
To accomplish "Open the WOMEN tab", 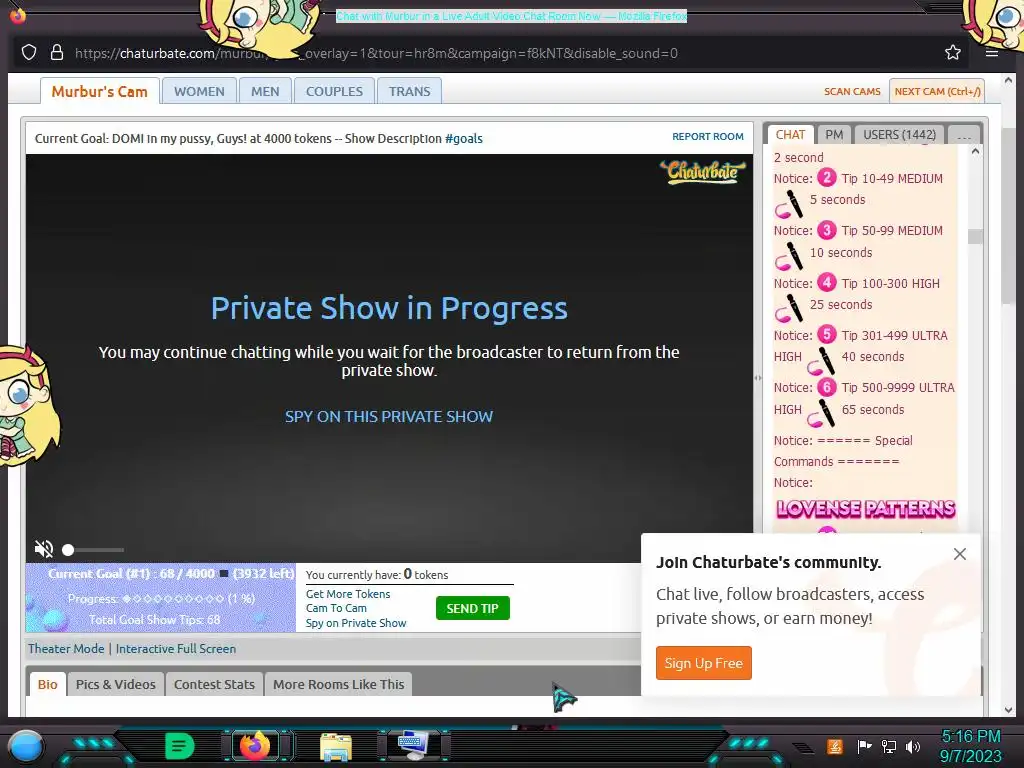I will pyautogui.click(x=199, y=91).
